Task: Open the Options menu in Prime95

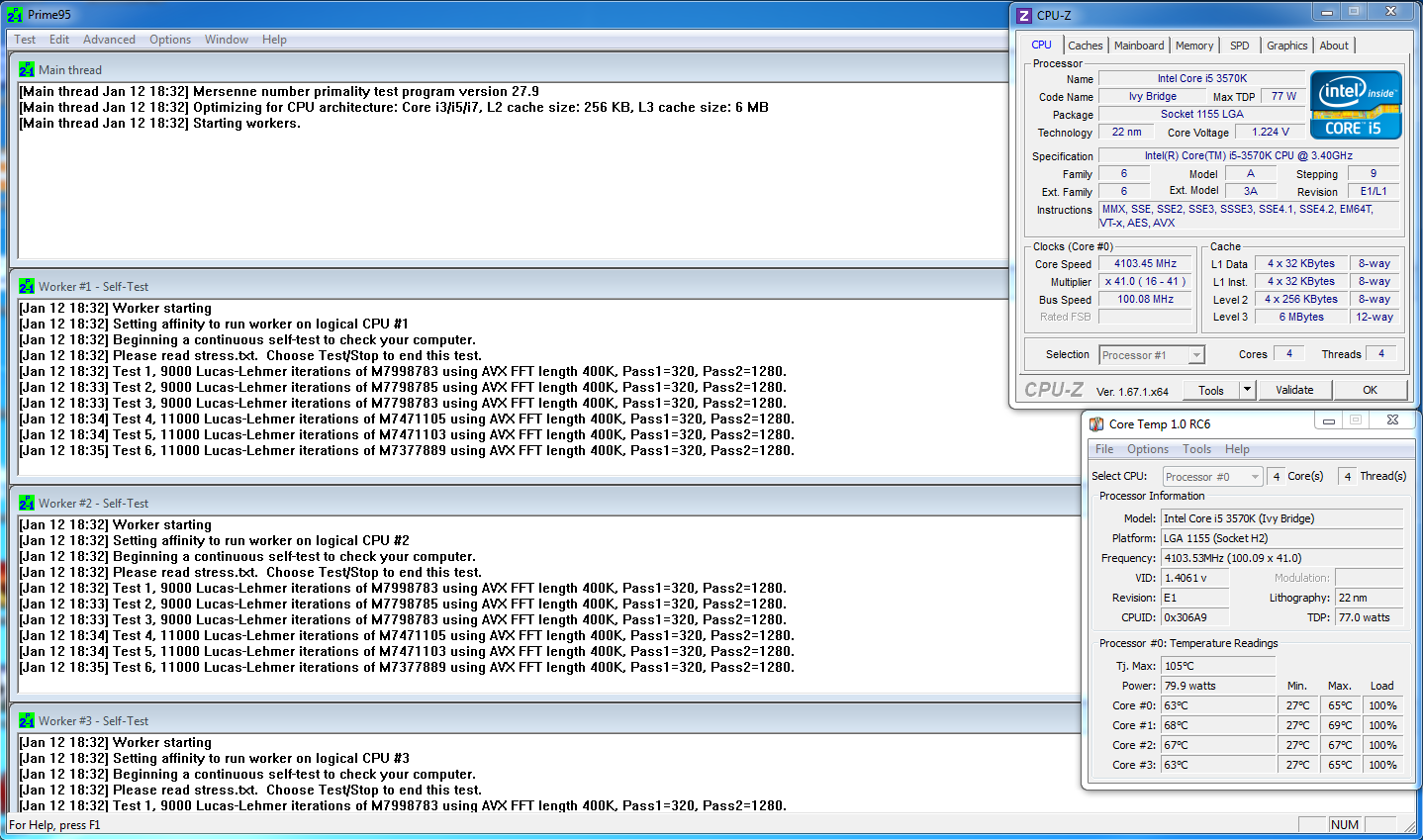Action: coord(170,40)
